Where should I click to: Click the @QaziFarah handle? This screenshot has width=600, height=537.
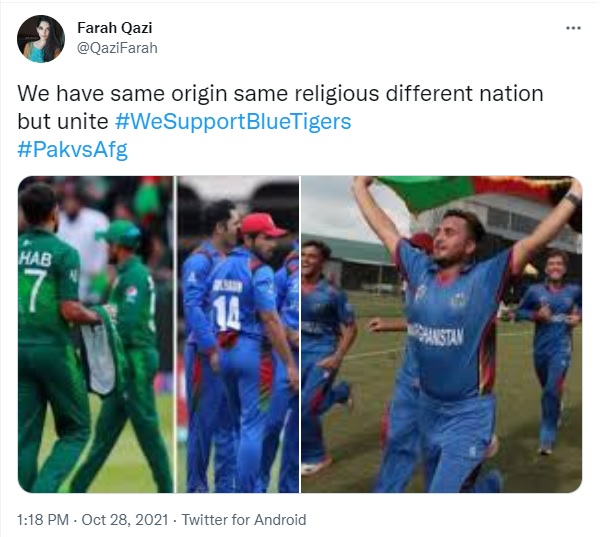point(117,48)
